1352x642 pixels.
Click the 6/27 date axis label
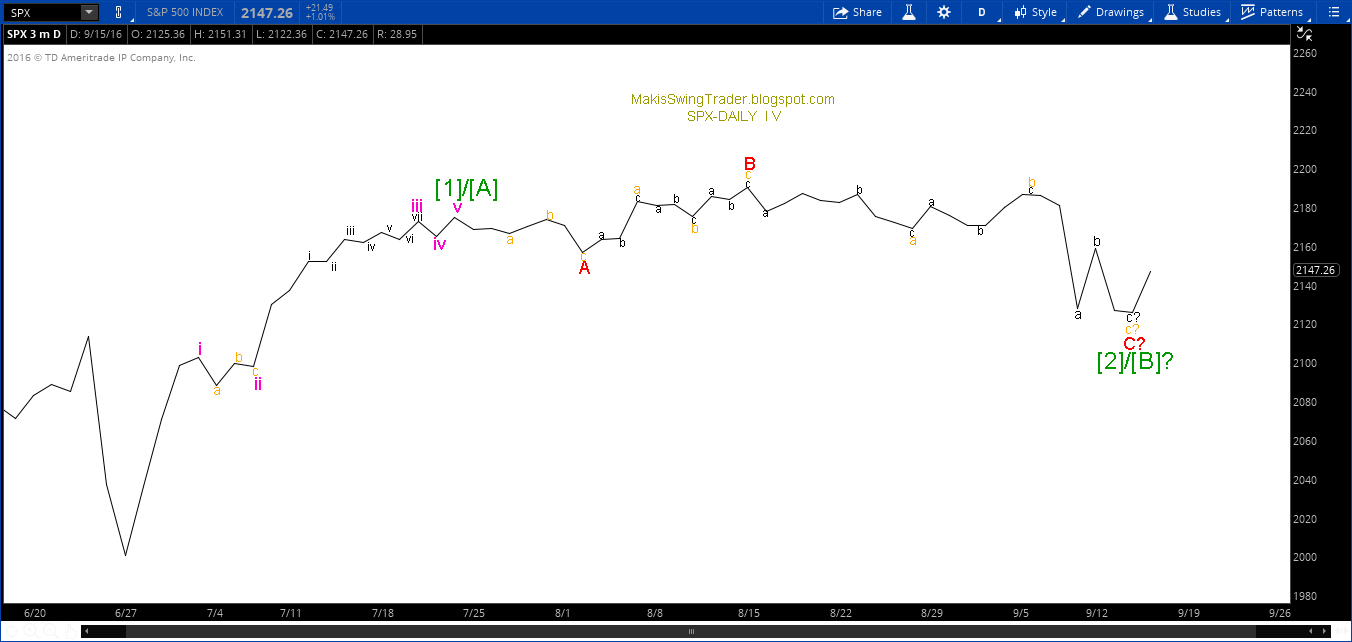126,612
